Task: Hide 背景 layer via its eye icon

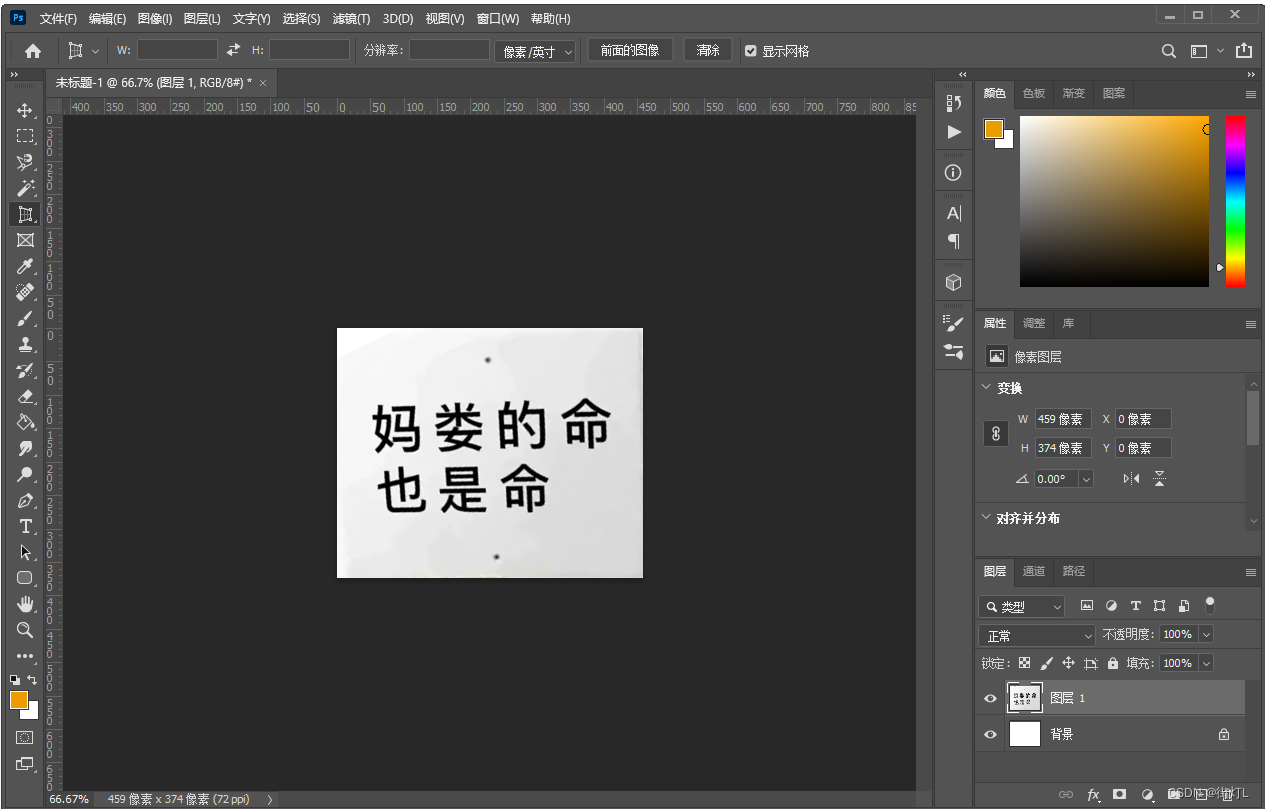Action: [x=990, y=734]
